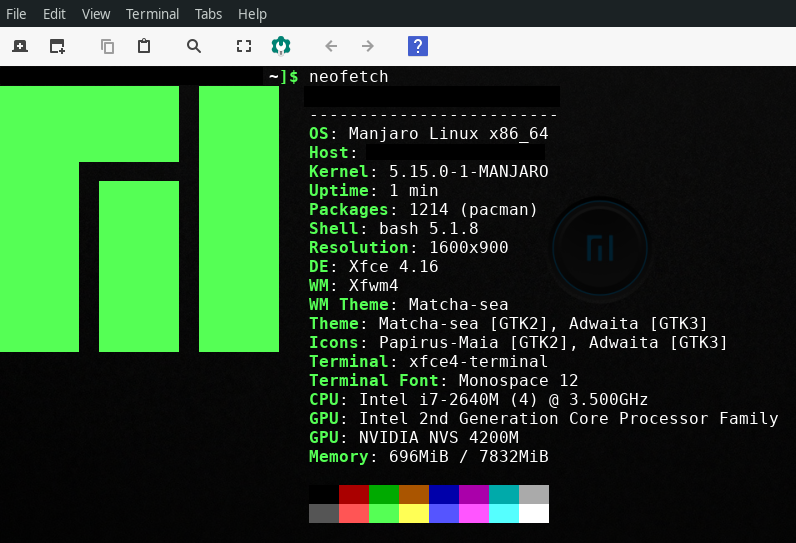
Task: Open terminal preferences using the green icon
Action: tap(281, 46)
